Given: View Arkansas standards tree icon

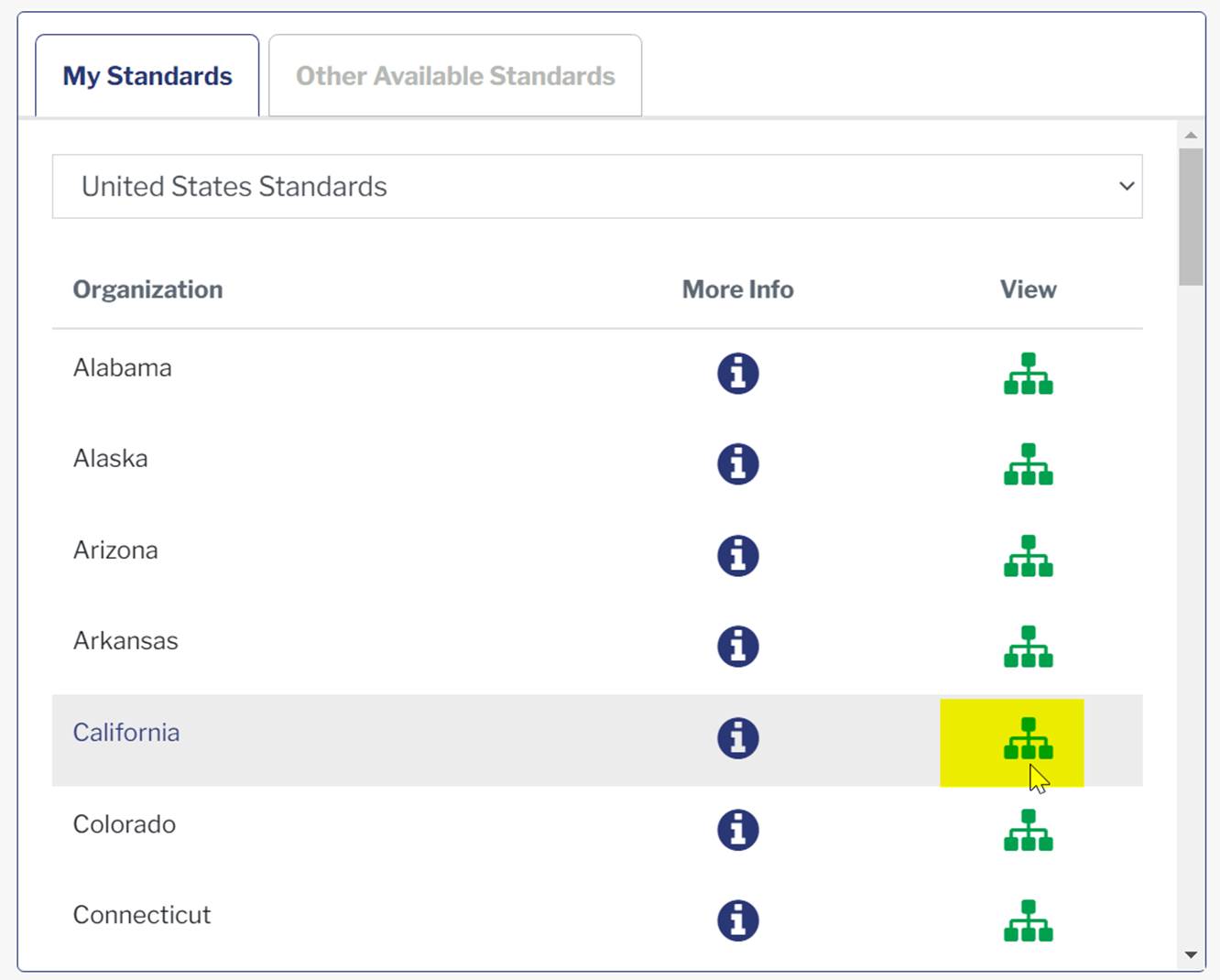Looking at the screenshot, I should click(x=1029, y=647).
